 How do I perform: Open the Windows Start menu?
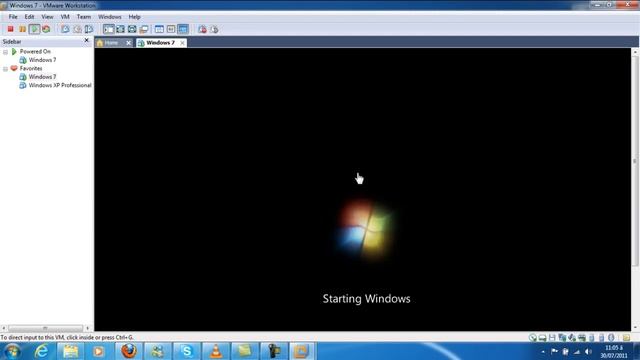click(x=12, y=351)
